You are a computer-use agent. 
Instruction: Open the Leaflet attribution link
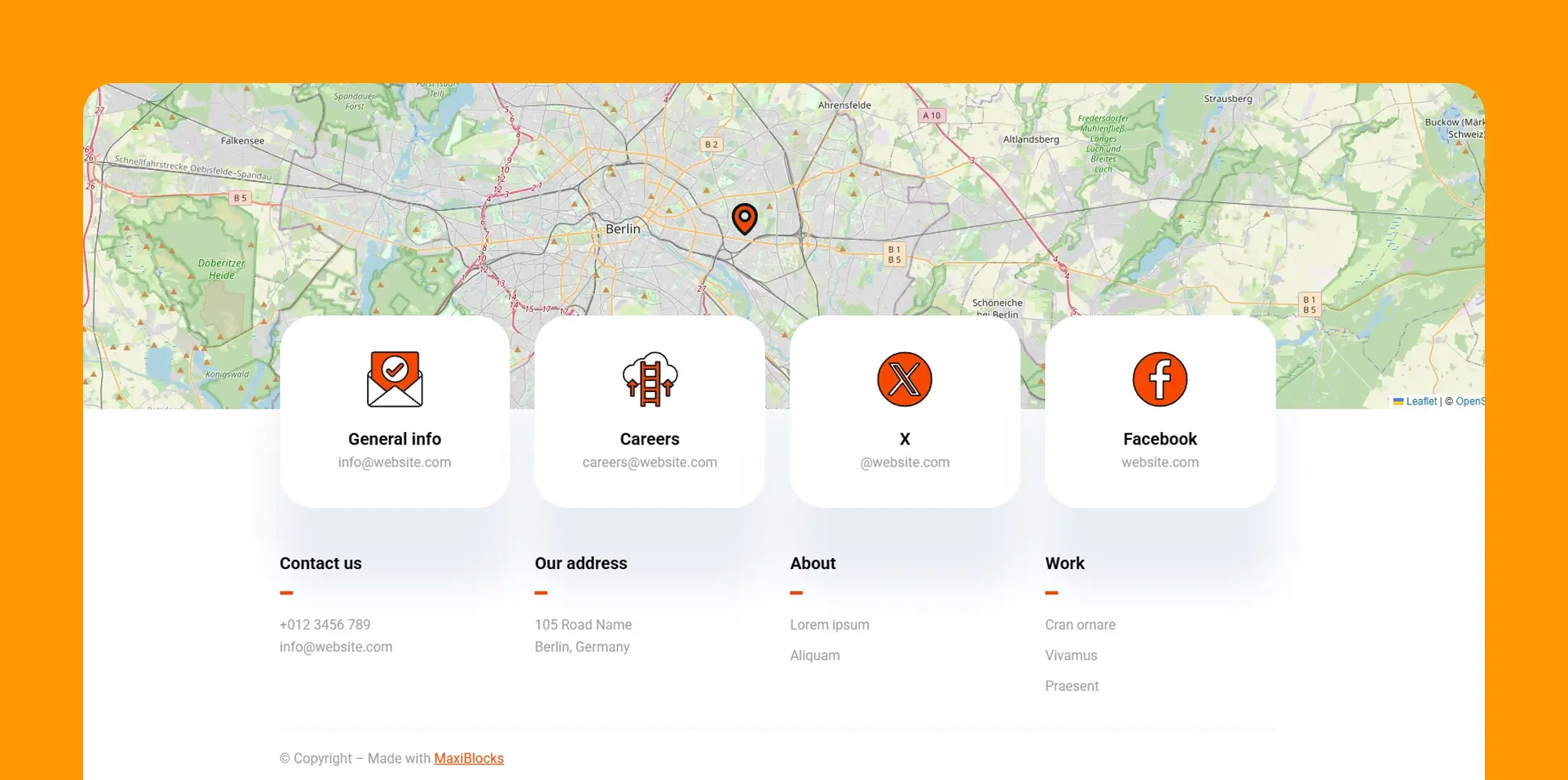[x=1421, y=401]
